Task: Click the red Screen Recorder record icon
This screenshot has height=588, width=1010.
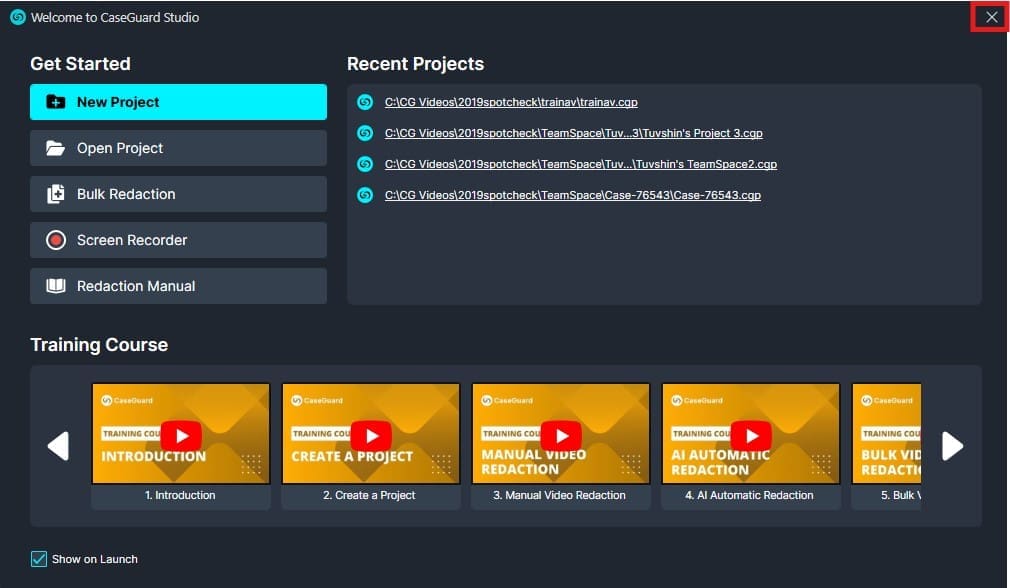Action: pos(56,240)
